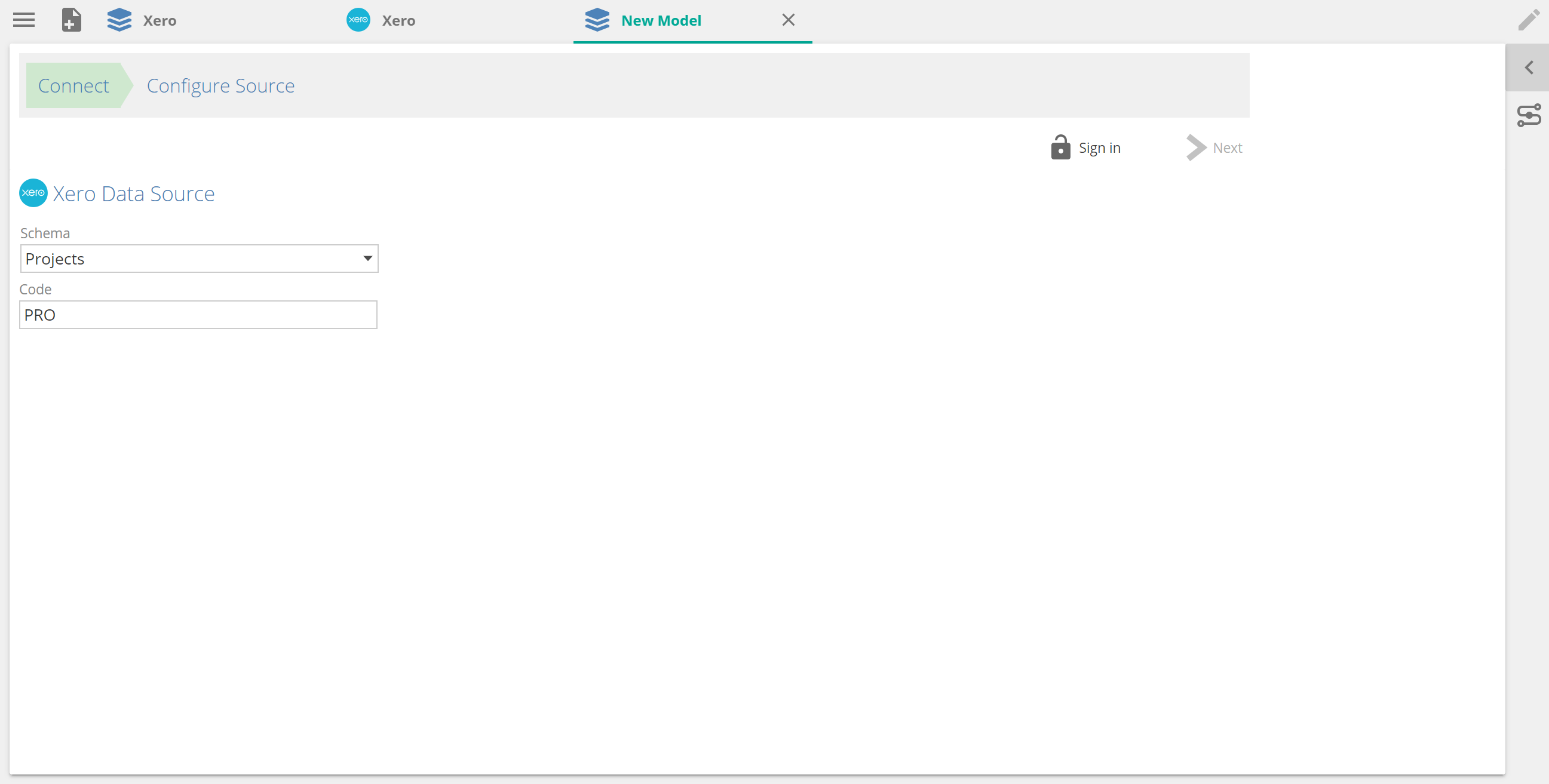Click the Sign in lock icon
Image resolution: width=1549 pixels, height=784 pixels.
(x=1060, y=147)
